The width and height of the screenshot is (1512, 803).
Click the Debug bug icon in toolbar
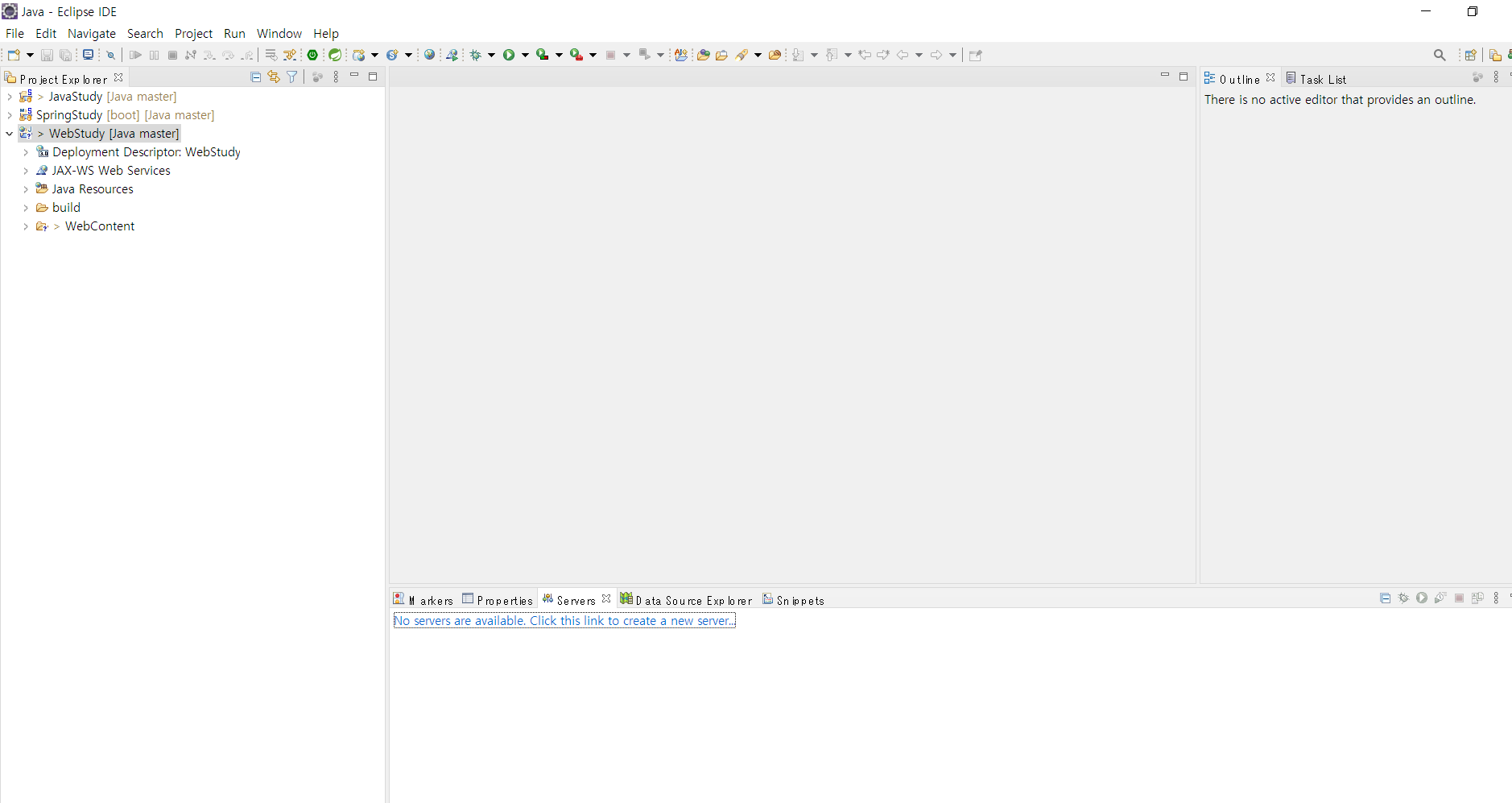pyautogui.click(x=476, y=55)
